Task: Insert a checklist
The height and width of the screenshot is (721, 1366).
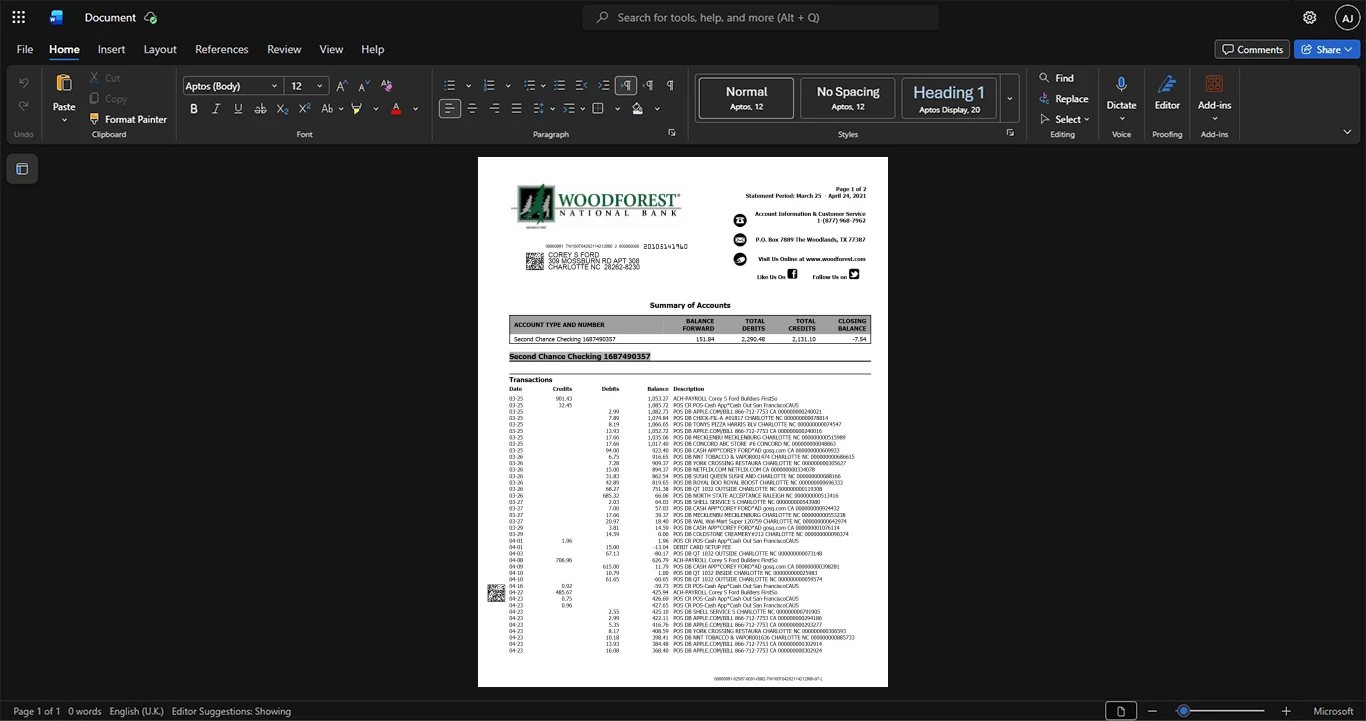Action: tap(559, 86)
